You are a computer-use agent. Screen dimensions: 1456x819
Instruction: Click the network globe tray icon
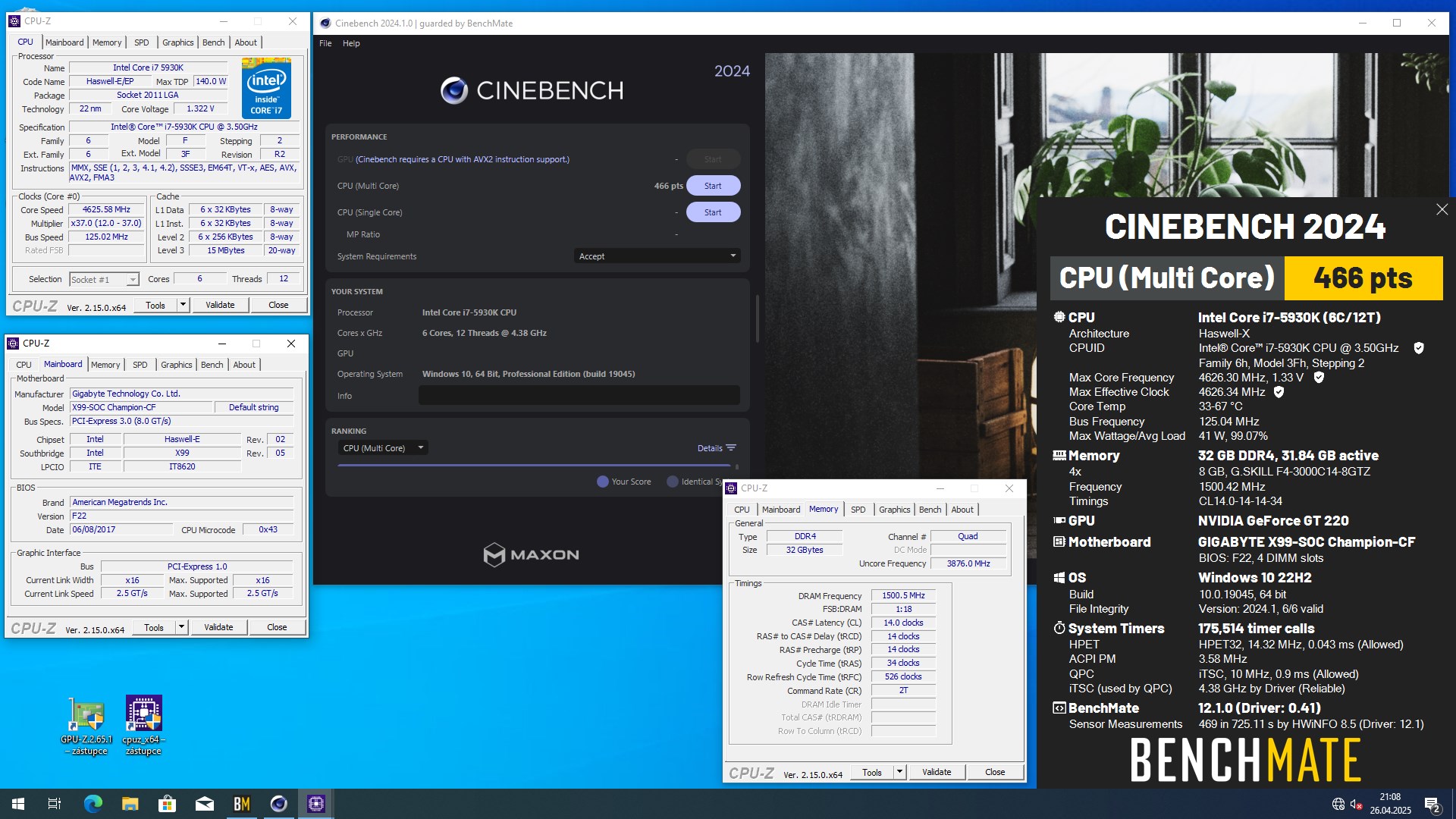tap(1338, 804)
